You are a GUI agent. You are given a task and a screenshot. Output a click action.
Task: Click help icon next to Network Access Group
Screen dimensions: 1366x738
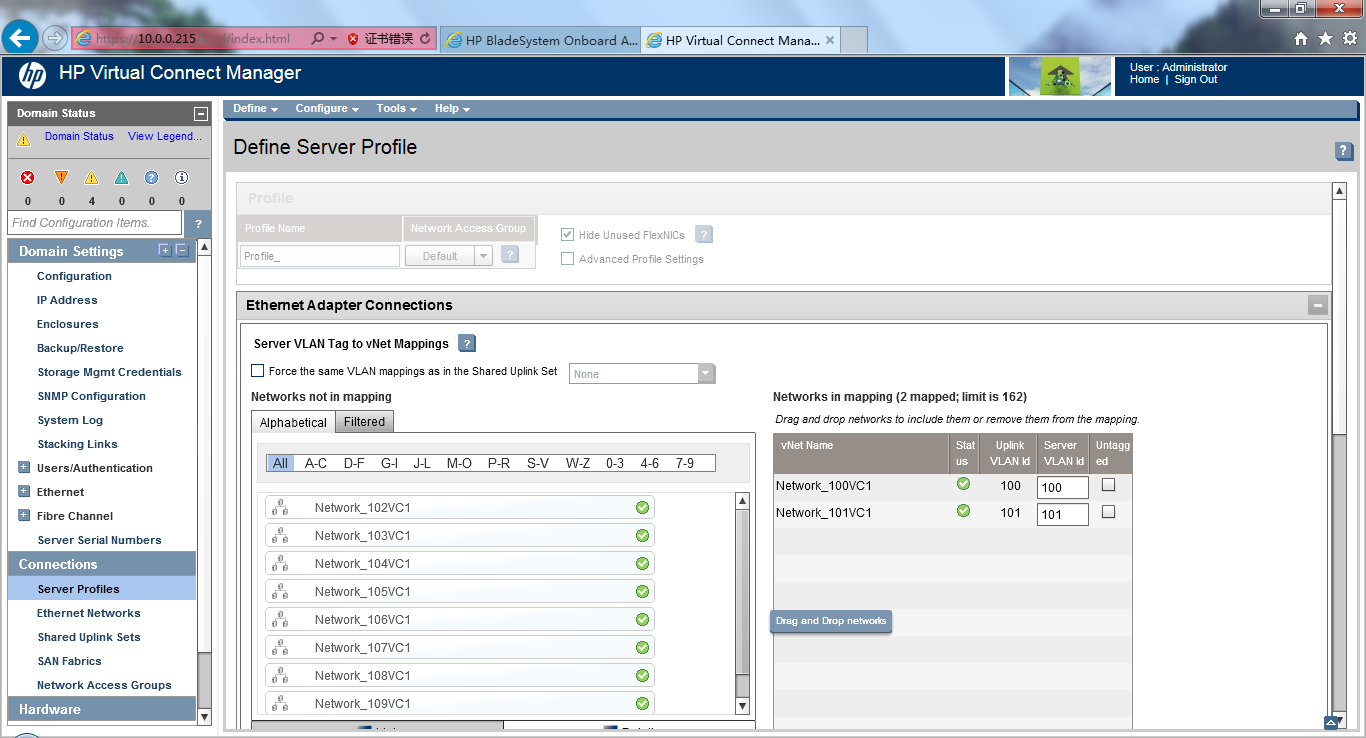pyautogui.click(x=510, y=255)
